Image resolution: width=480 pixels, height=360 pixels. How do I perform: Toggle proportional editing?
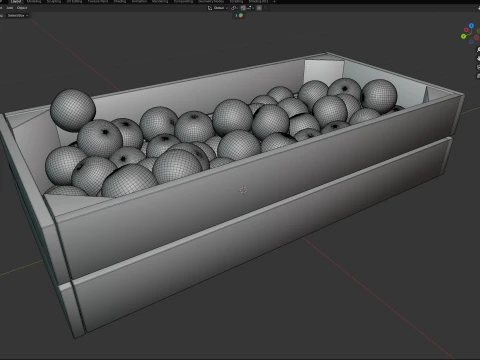(259, 8)
